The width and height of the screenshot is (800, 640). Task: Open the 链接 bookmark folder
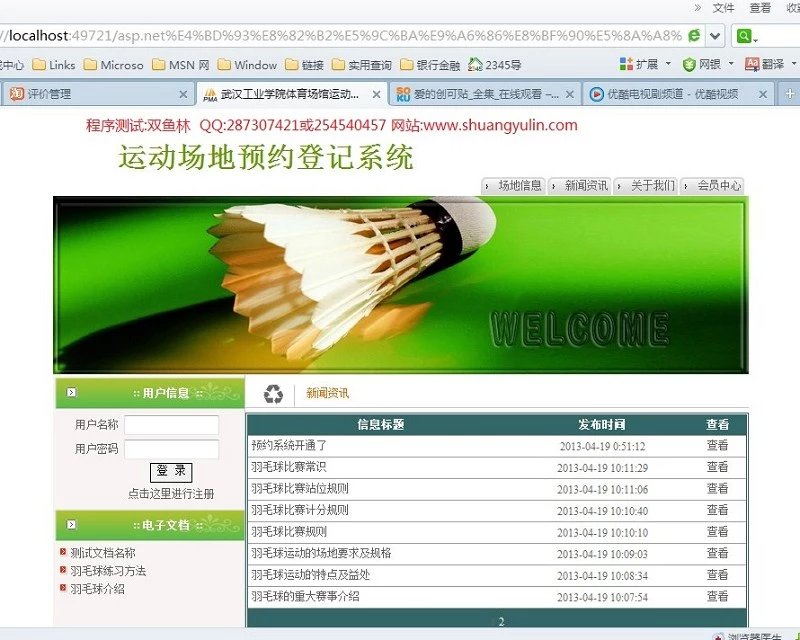click(305, 65)
